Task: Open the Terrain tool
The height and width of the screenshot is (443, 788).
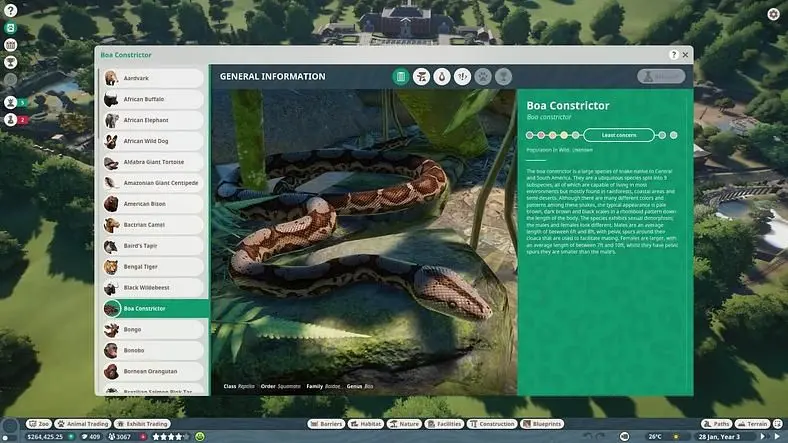Action: pos(753,424)
